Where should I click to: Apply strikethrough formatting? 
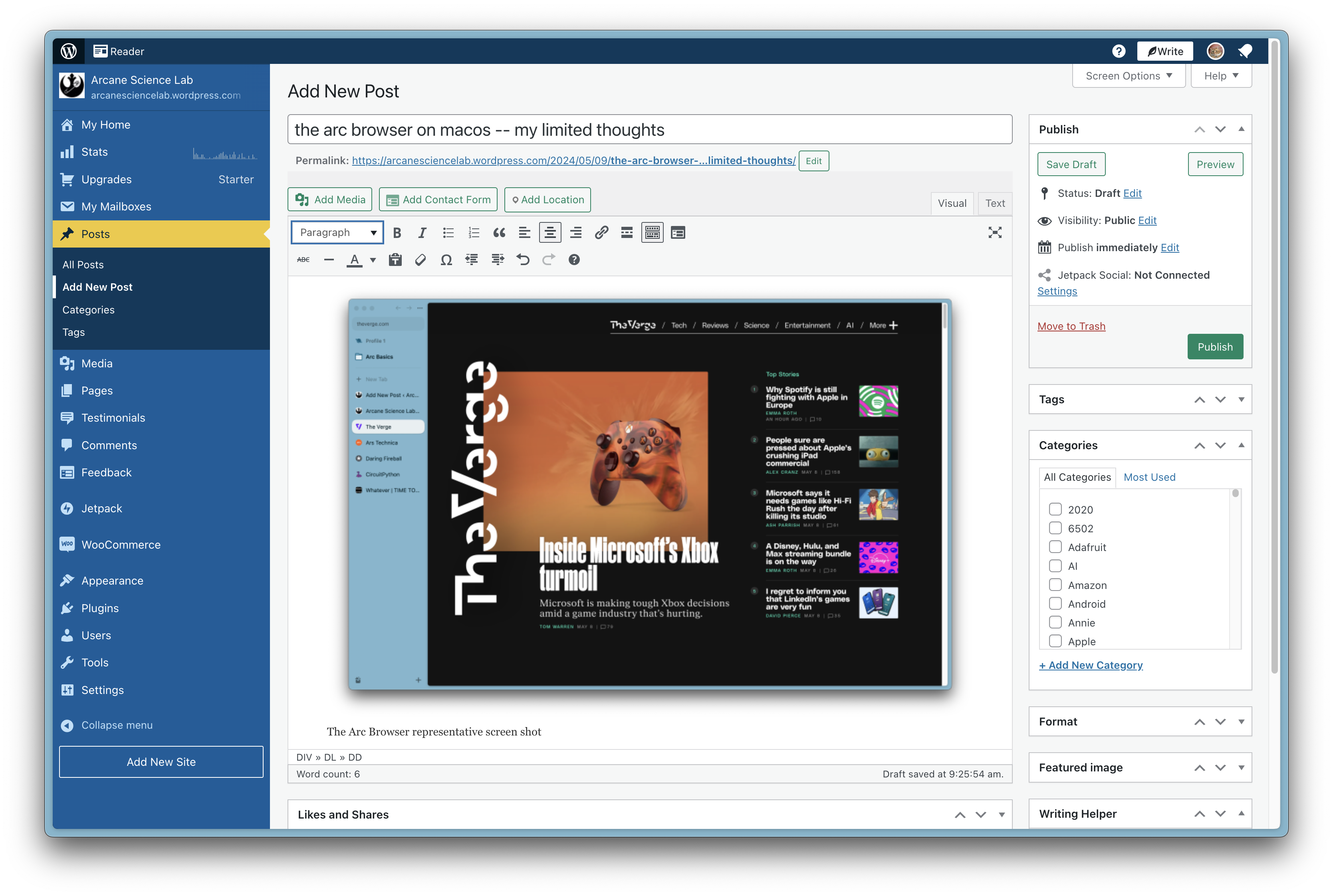303,260
